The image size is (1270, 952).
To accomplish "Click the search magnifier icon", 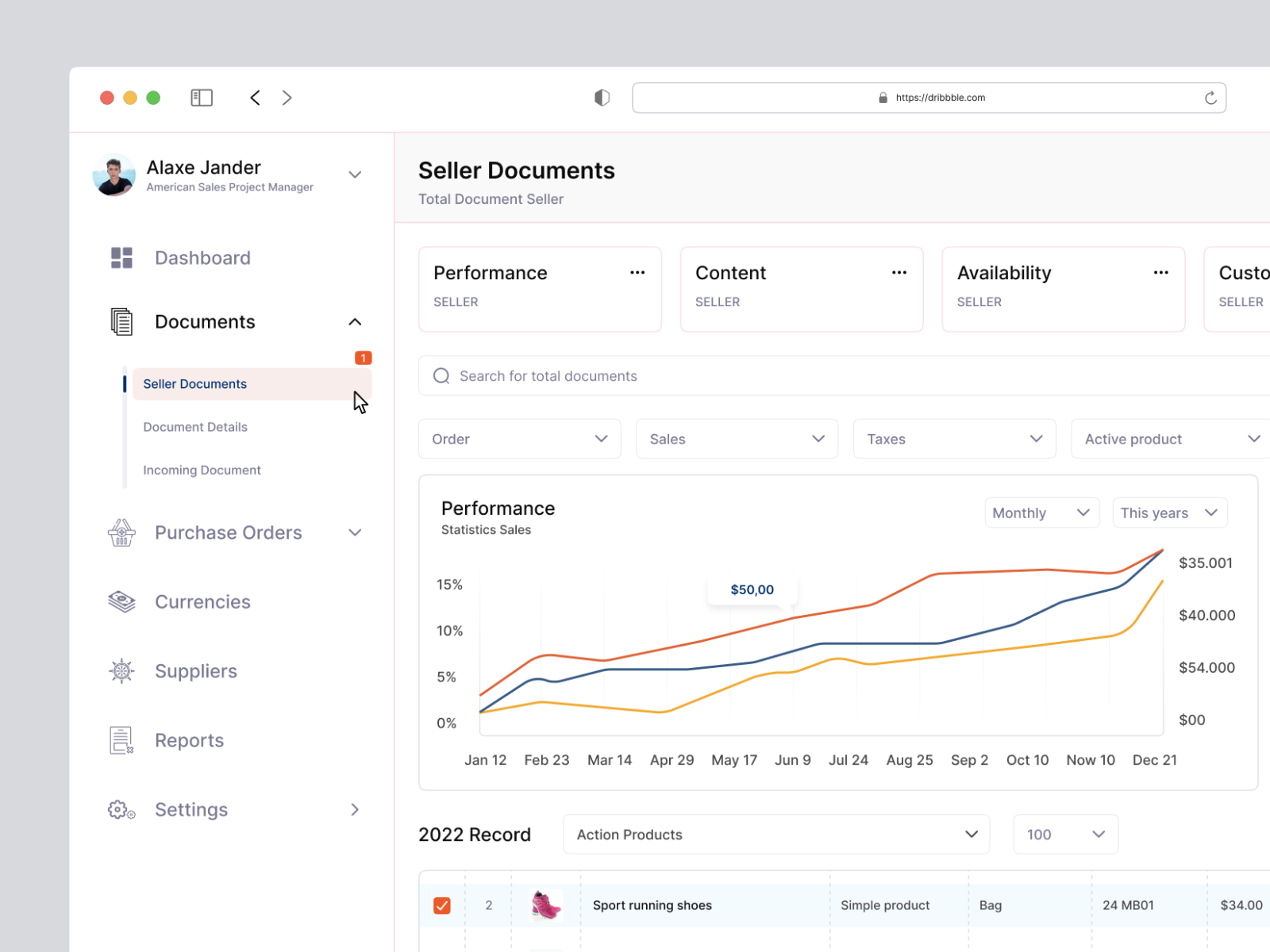I will click(x=441, y=375).
